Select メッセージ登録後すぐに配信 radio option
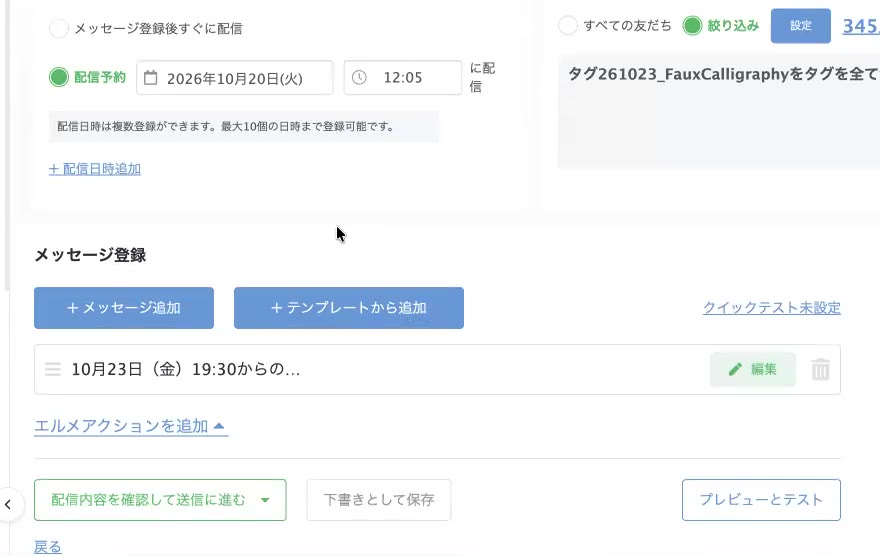This screenshot has height=556, width=880. (x=58, y=28)
